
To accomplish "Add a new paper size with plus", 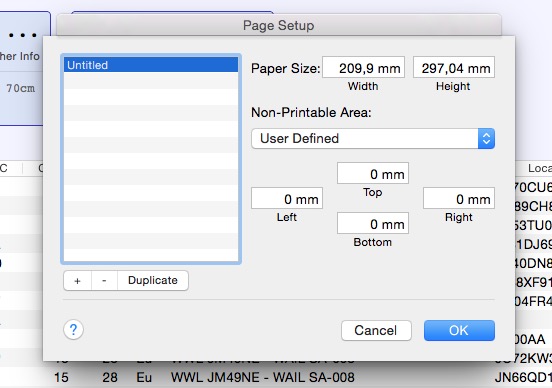I will (77, 281).
